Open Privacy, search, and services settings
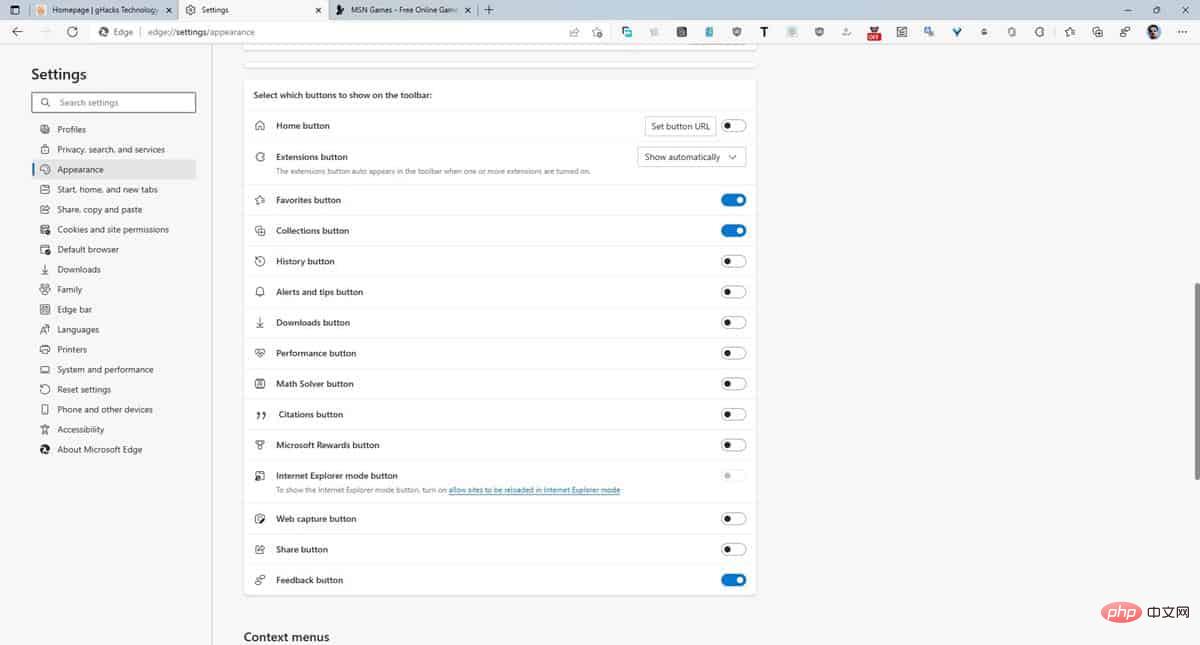This screenshot has height=645, width=1200. point(111,149)
